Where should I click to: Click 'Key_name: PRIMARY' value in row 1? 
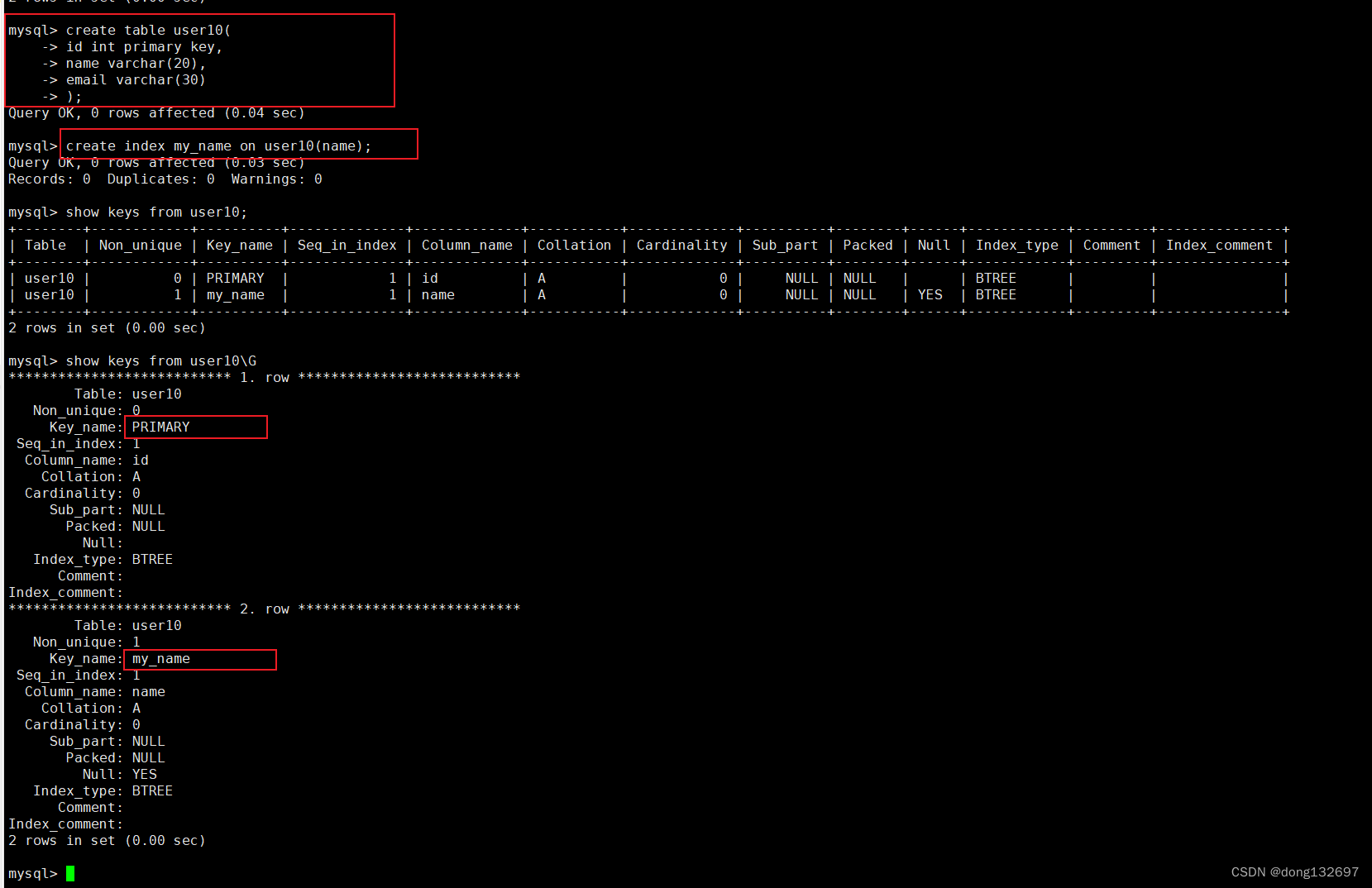[x=161, y=427]
